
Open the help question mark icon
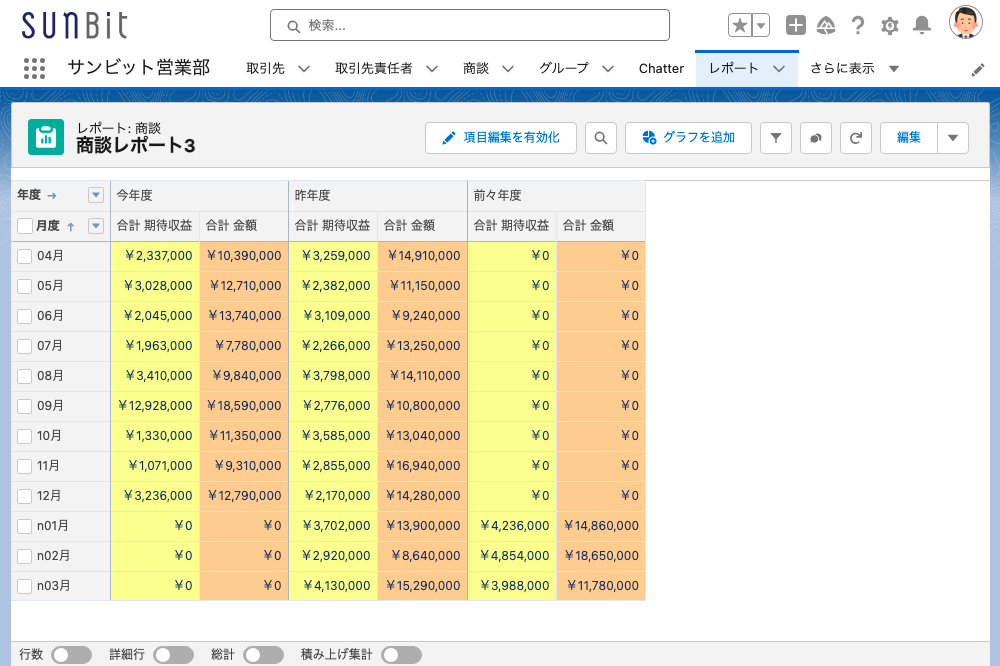click(858, 26)
